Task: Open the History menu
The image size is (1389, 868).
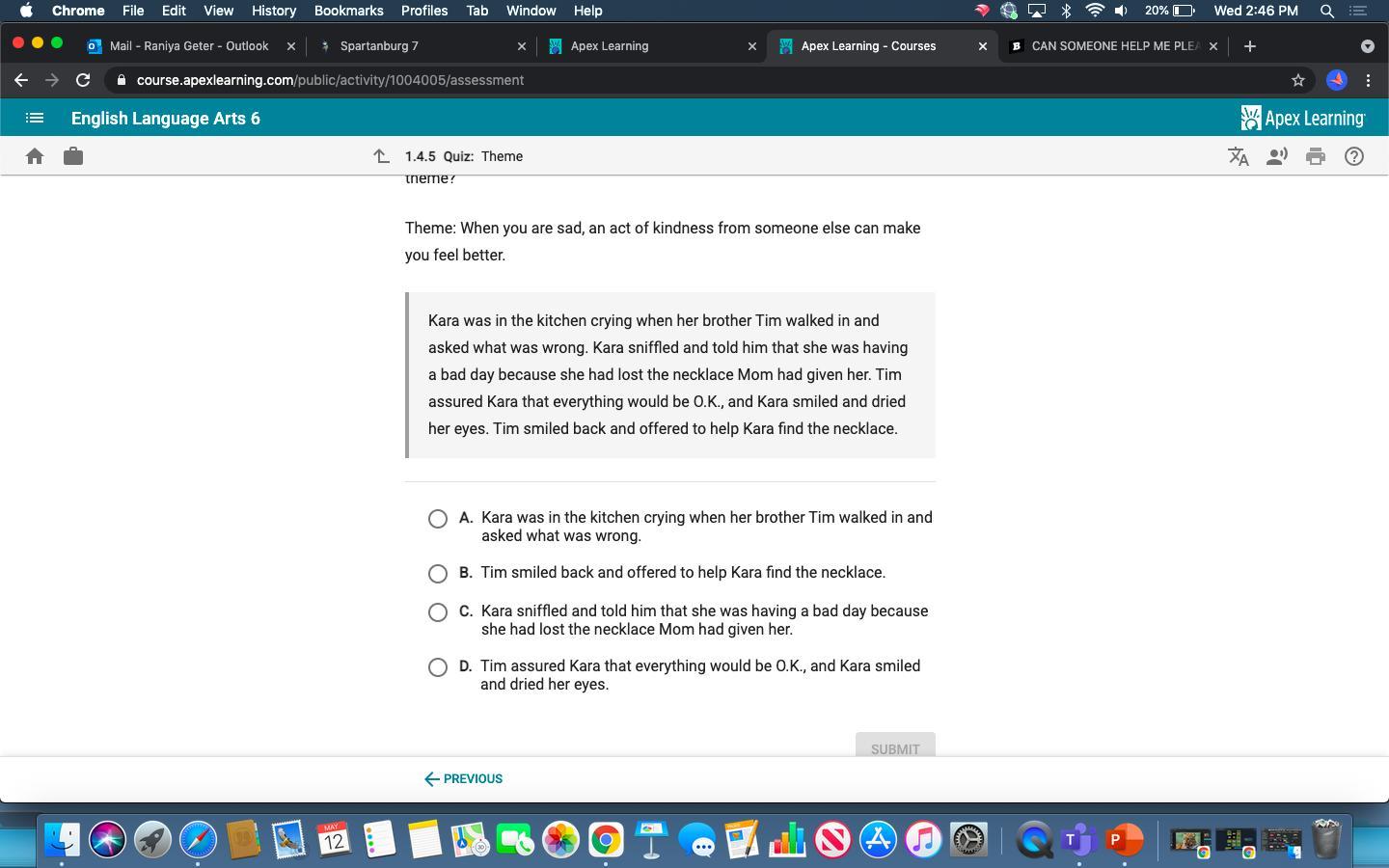Action: [274, 11]
